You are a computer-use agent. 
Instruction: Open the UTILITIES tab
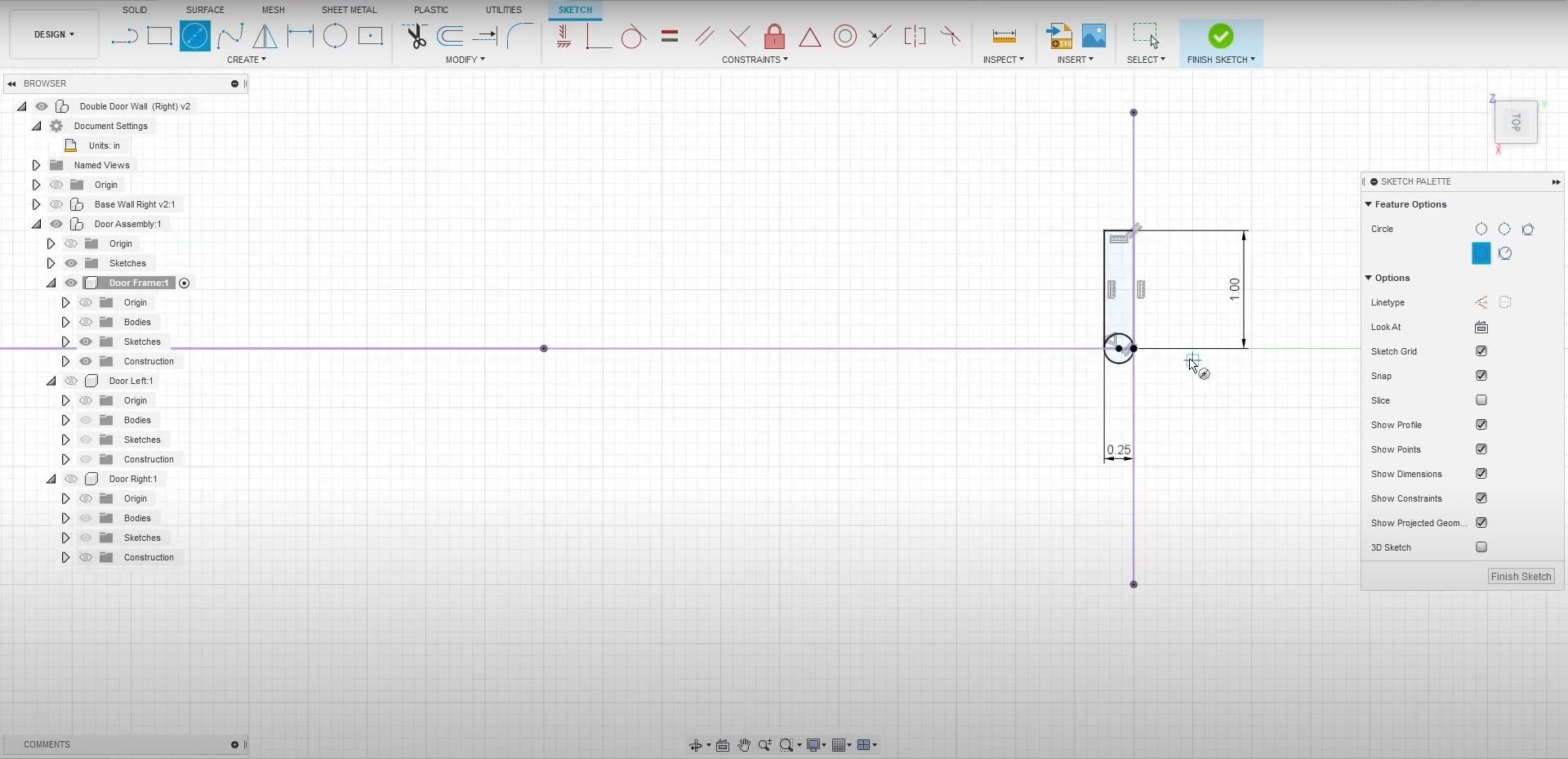(504, 10)
